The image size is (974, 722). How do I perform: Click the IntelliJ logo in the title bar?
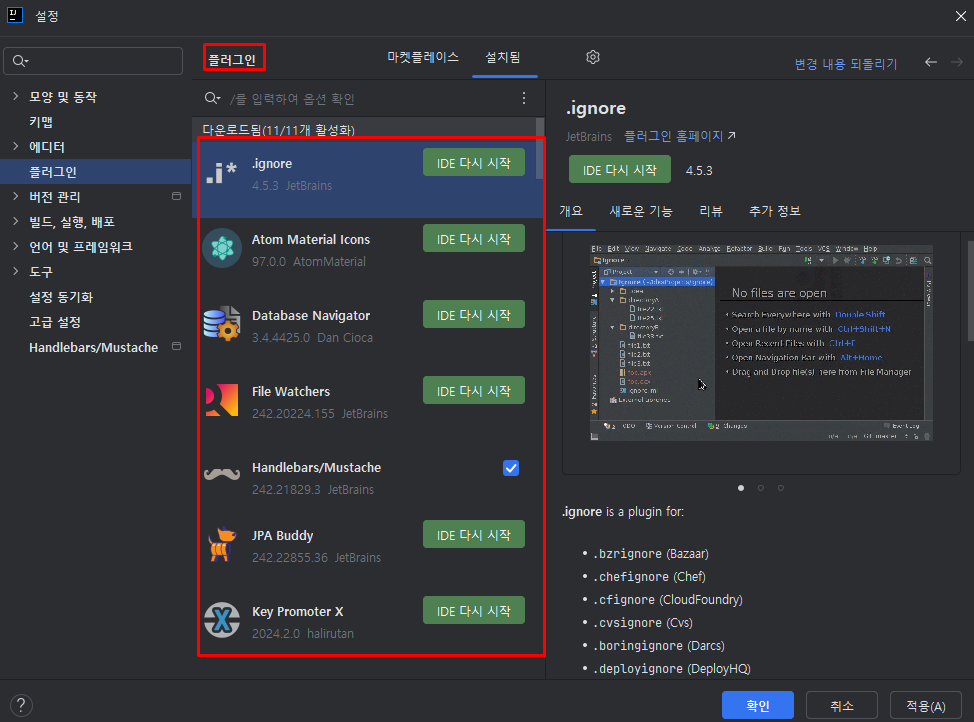coord(15,15)
